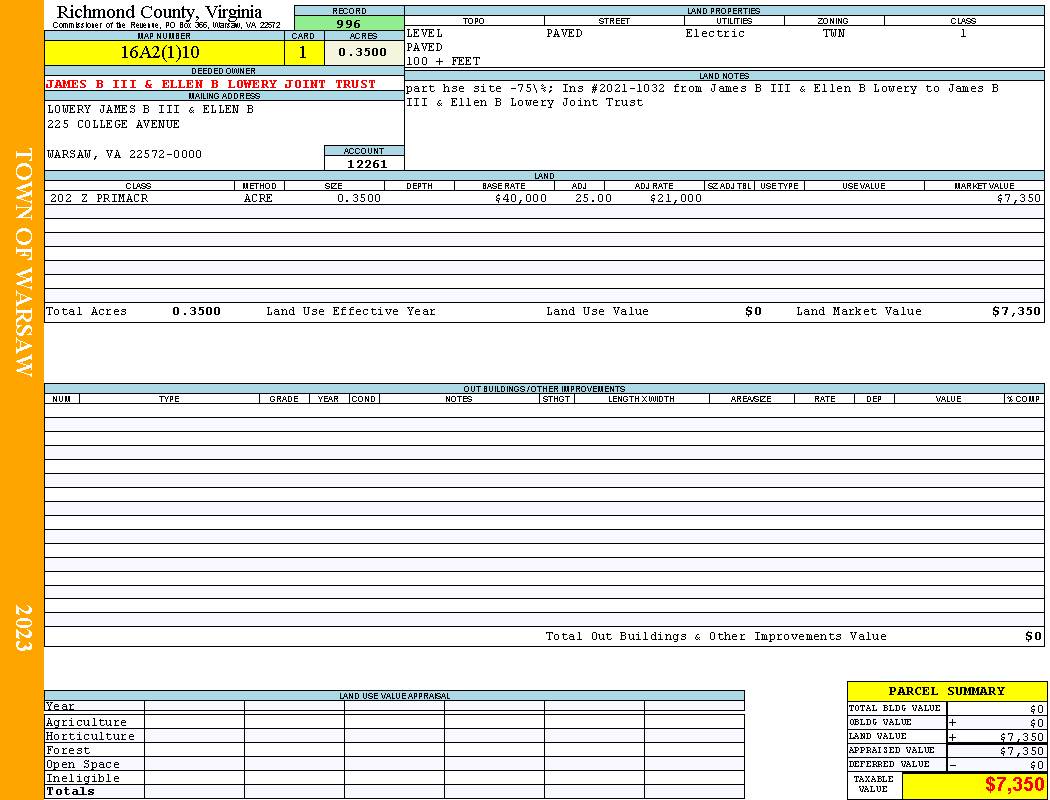This screenshot has height=800, width=1050.
Task: Click the Forest row label
Action: [67, 750]
